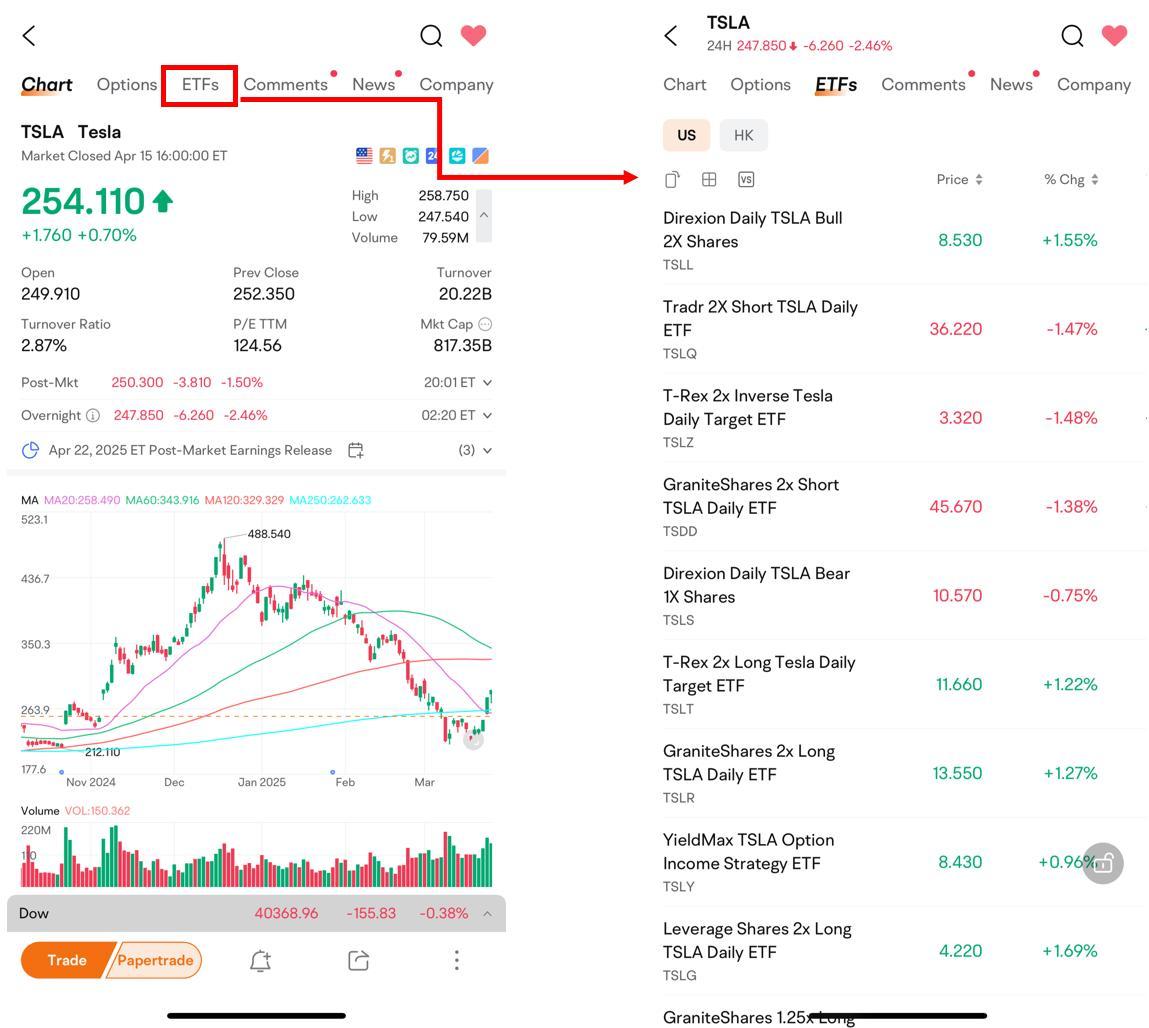
Task: Expand Dow index bar chevron
Action: [487, 914]
